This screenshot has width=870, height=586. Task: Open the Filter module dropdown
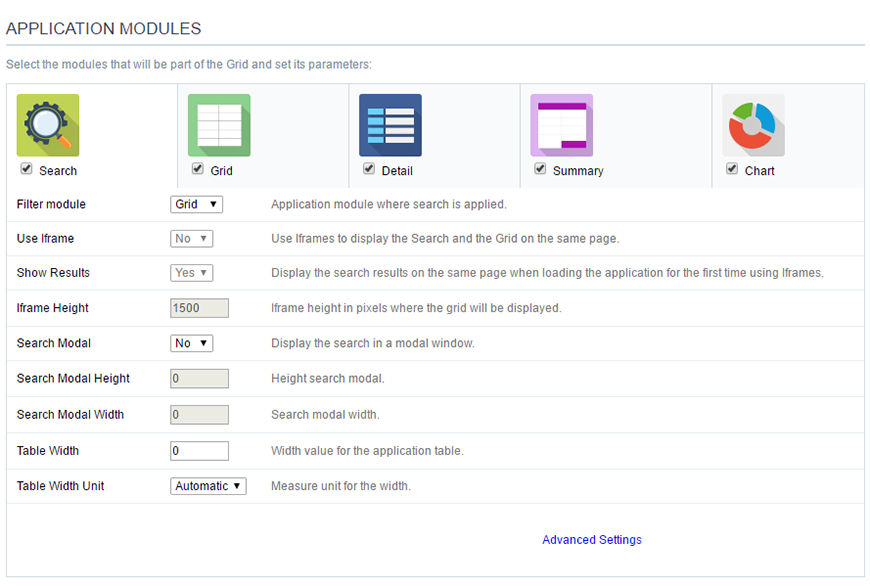point(196,203)
